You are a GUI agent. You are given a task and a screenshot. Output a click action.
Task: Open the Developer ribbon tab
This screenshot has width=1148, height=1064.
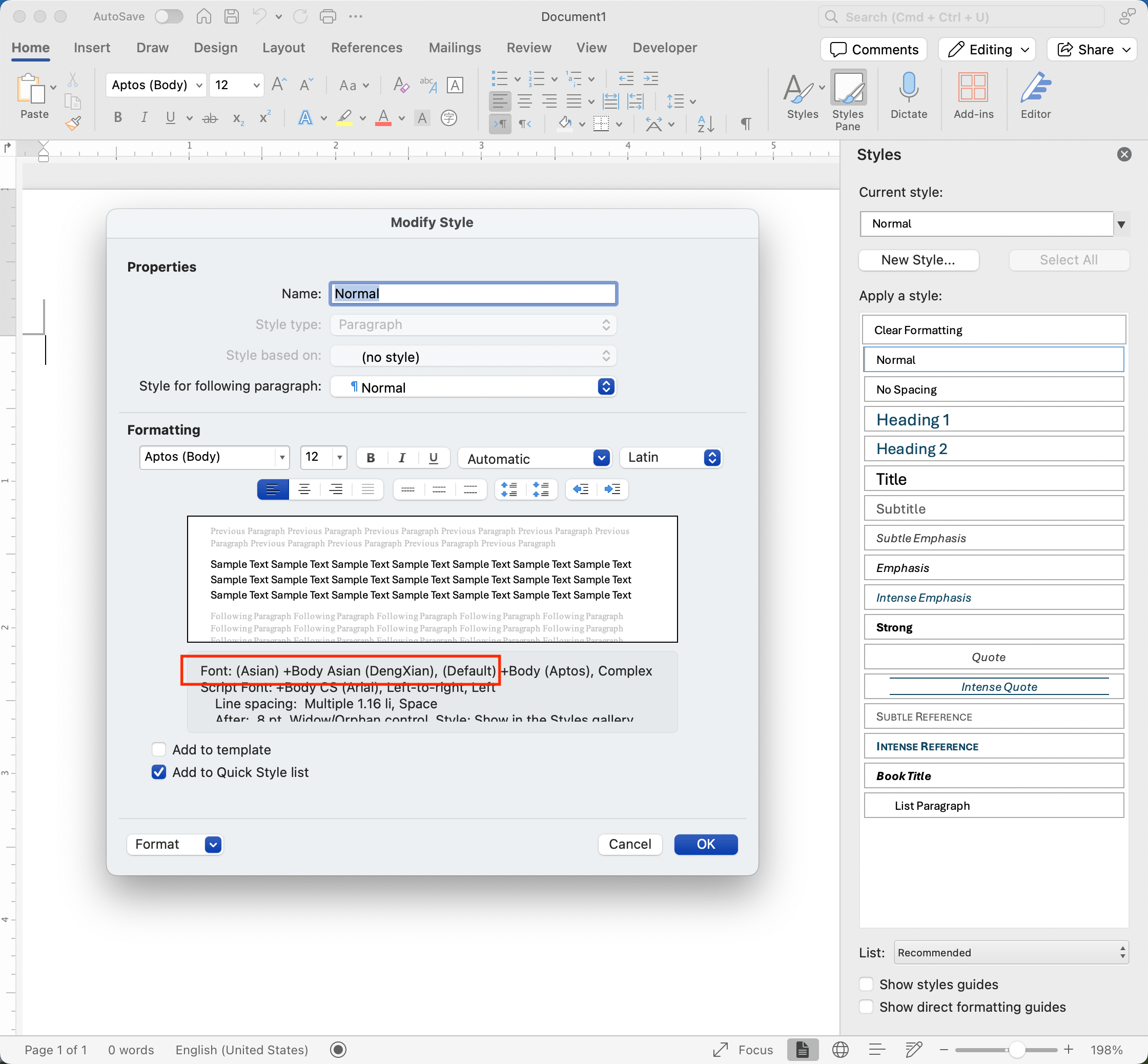[664, 47]
